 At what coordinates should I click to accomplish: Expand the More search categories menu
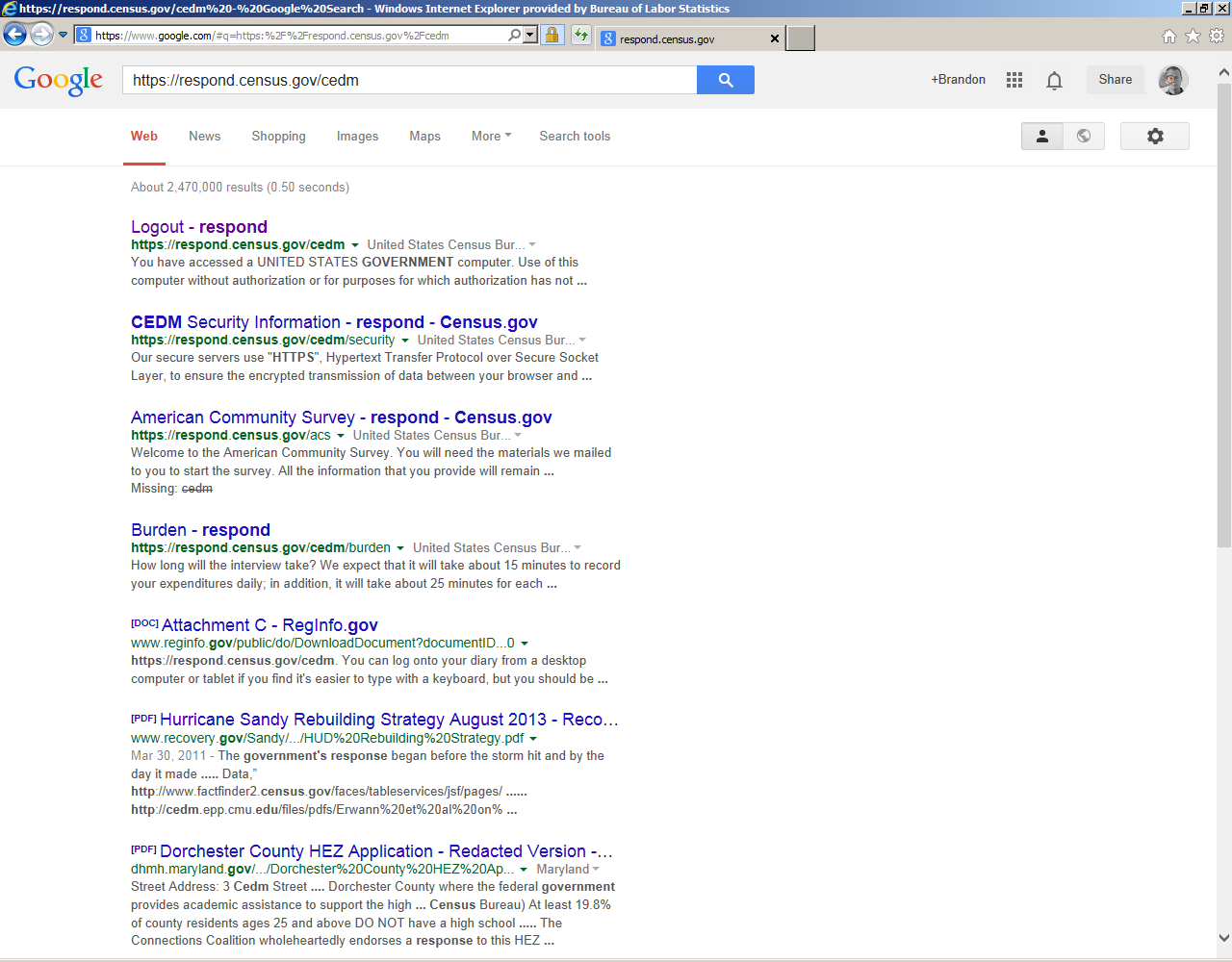click(491, 137)
